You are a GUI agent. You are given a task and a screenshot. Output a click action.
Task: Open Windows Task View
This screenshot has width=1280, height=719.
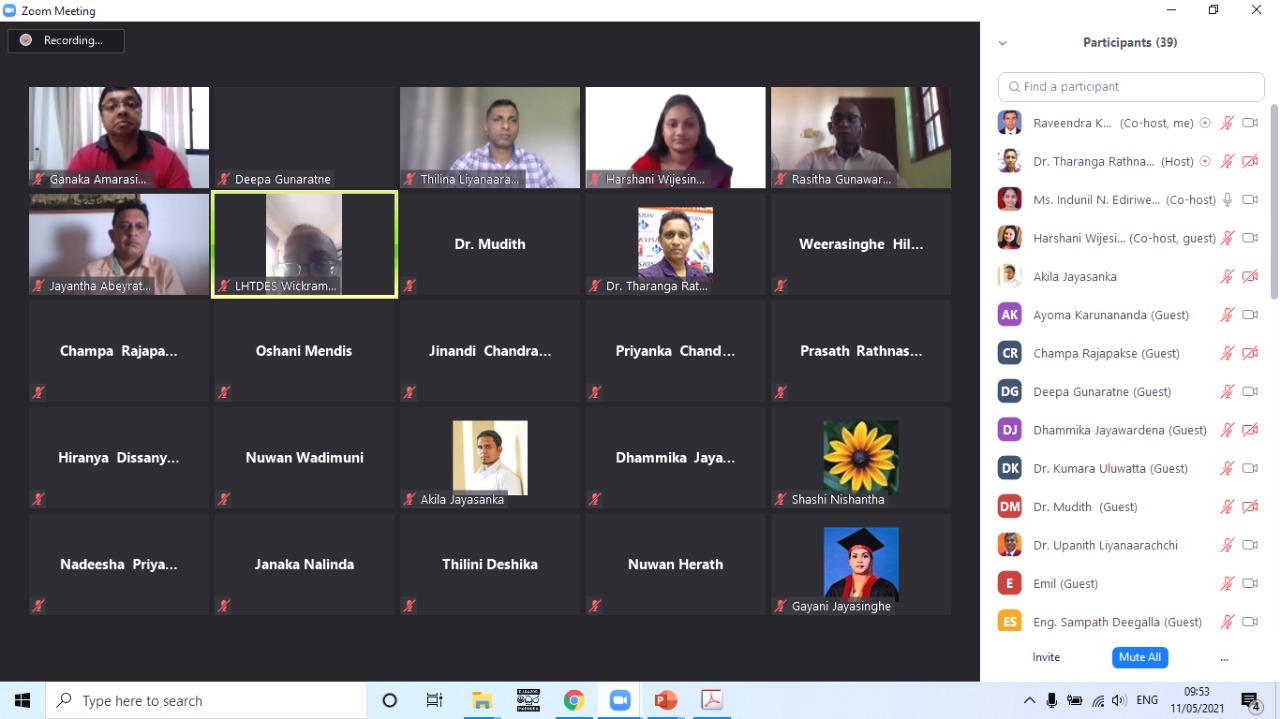point(435,700)
